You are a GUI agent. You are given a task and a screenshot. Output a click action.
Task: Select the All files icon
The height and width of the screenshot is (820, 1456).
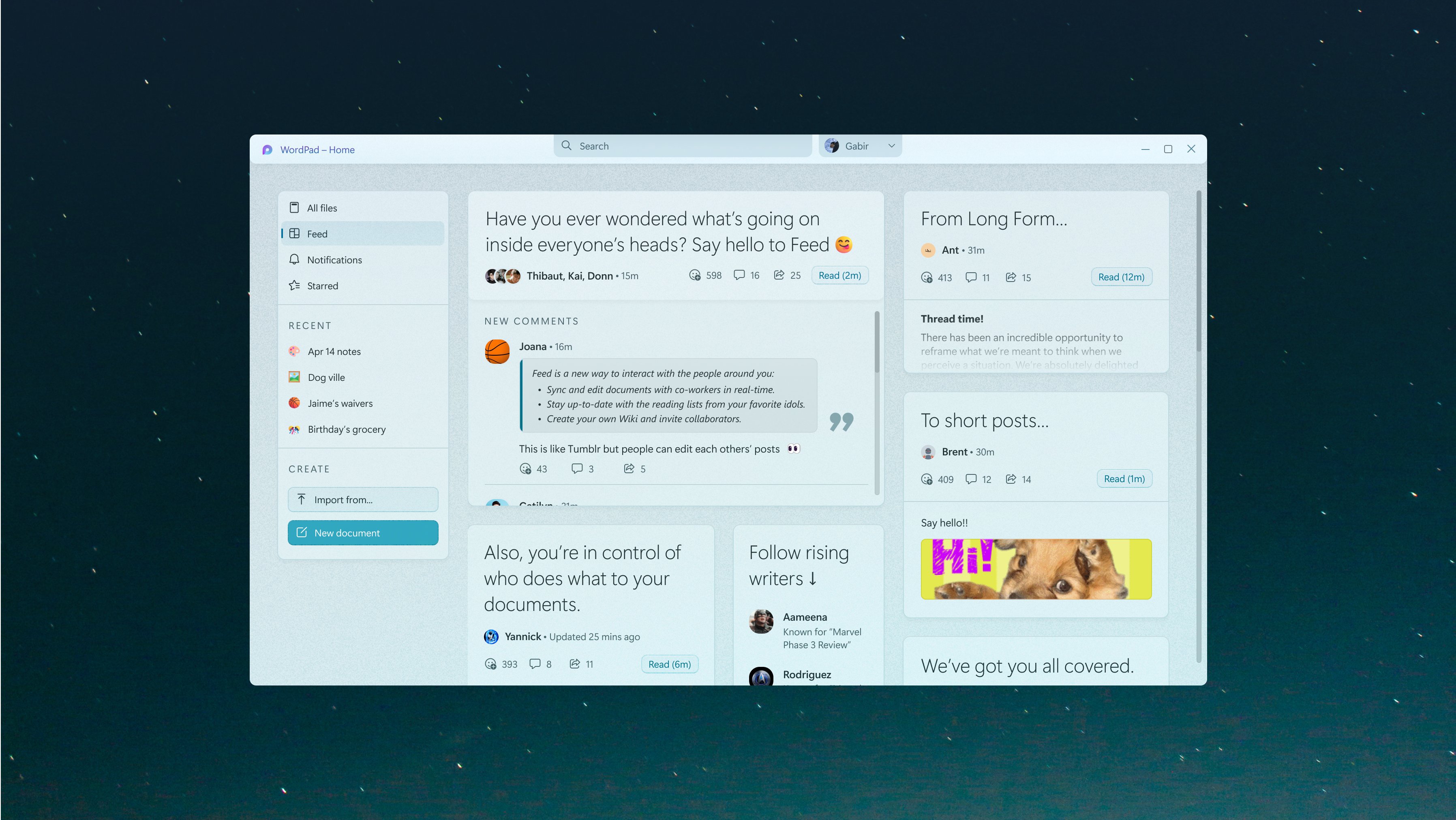(x=294, y=207)
